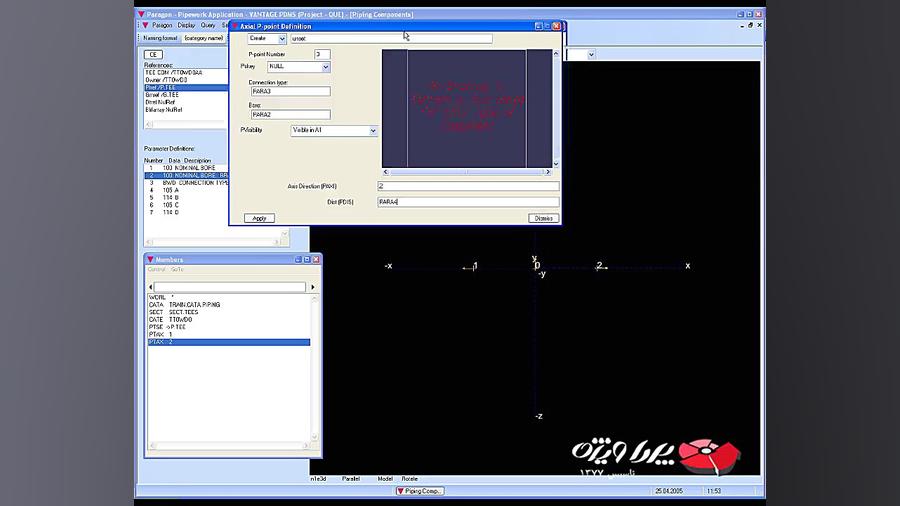Image resolution: width=900 pixels, height=506 pixels.
Task: Click the (category name) toolbar field
Action: (204, 38)
